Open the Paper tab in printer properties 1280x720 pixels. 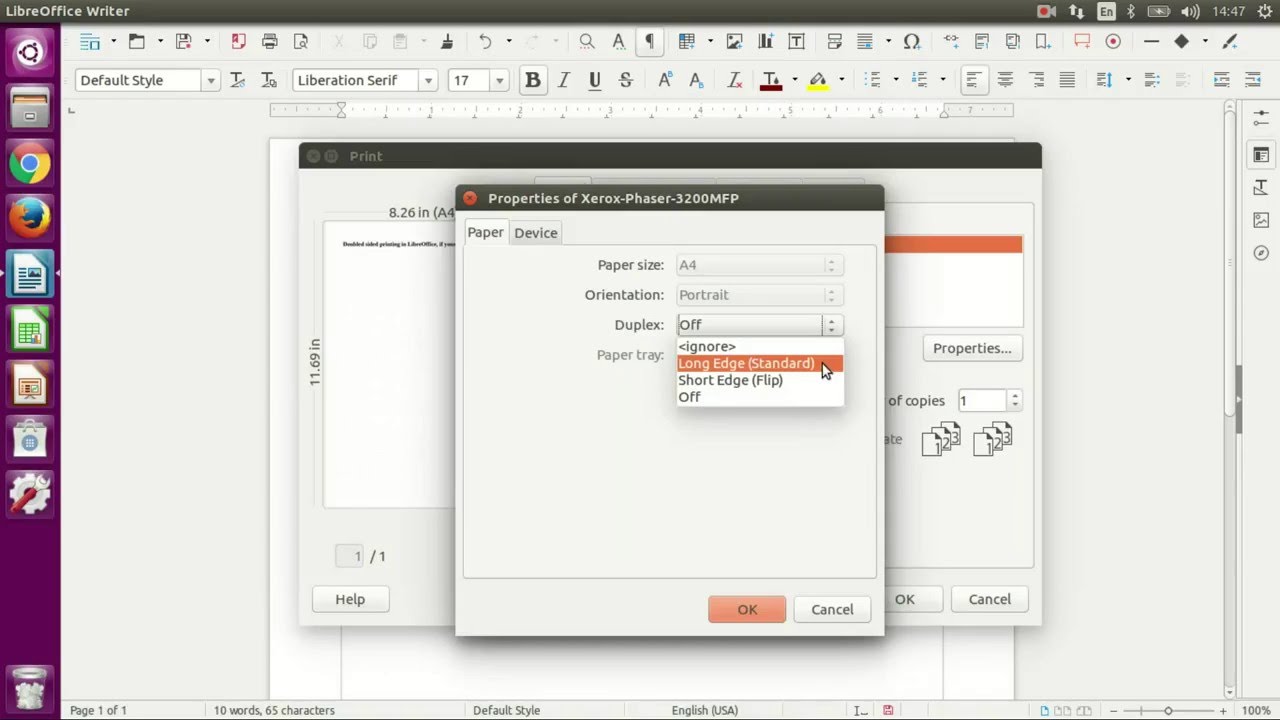tap(486, 232)
